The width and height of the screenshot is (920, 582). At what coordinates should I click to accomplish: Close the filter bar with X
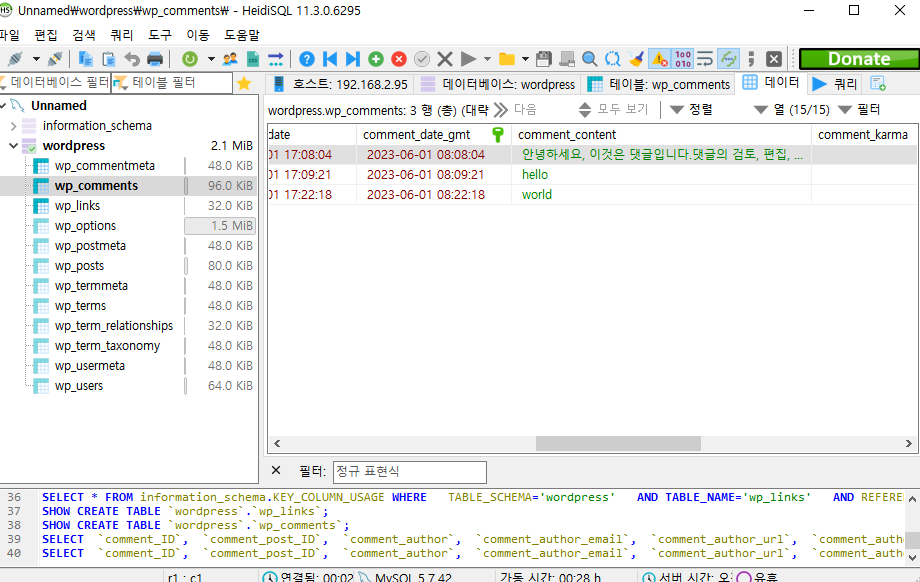tap(276, 471)
